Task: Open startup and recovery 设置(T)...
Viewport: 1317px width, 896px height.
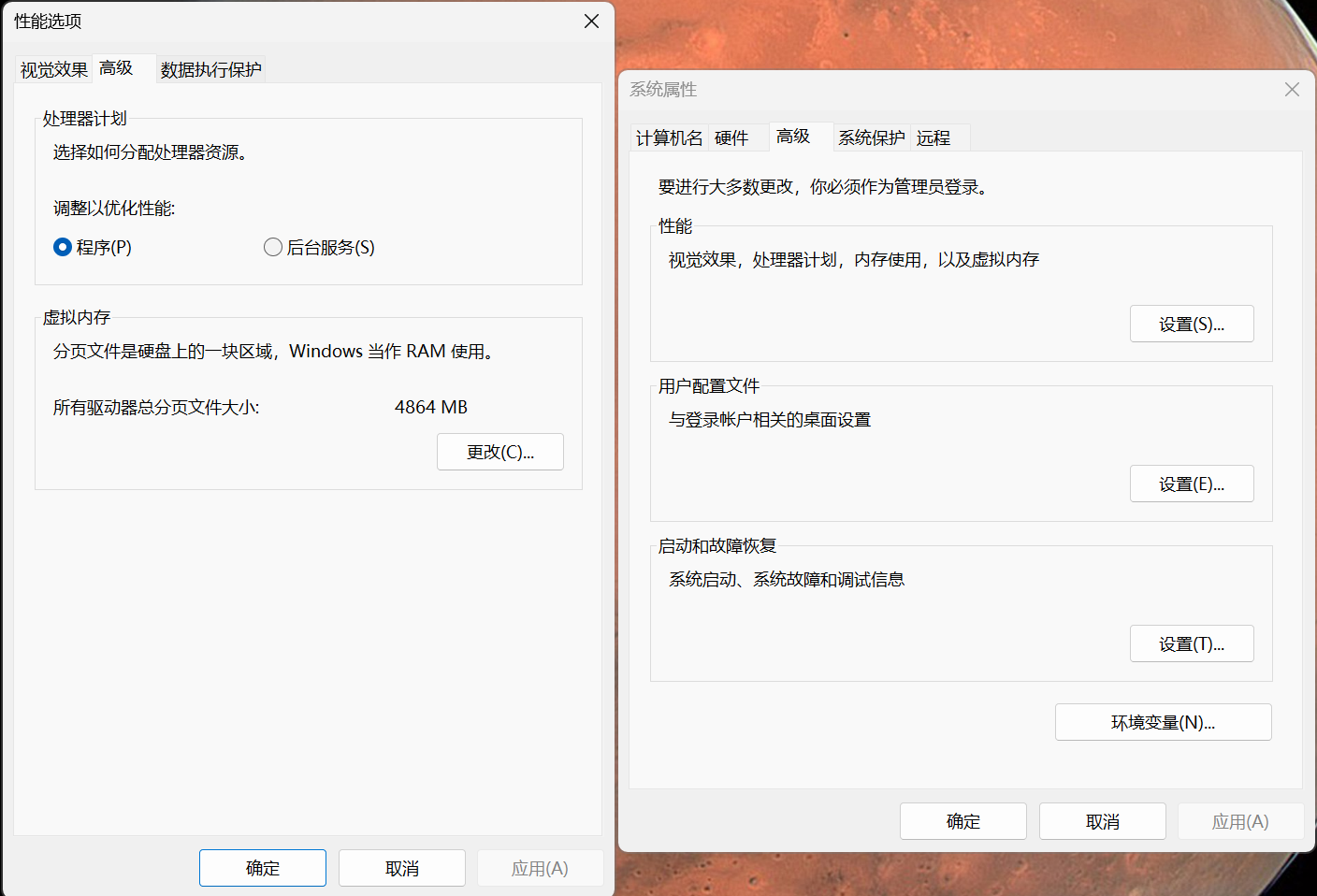Action: click(x=1192, y=643)
